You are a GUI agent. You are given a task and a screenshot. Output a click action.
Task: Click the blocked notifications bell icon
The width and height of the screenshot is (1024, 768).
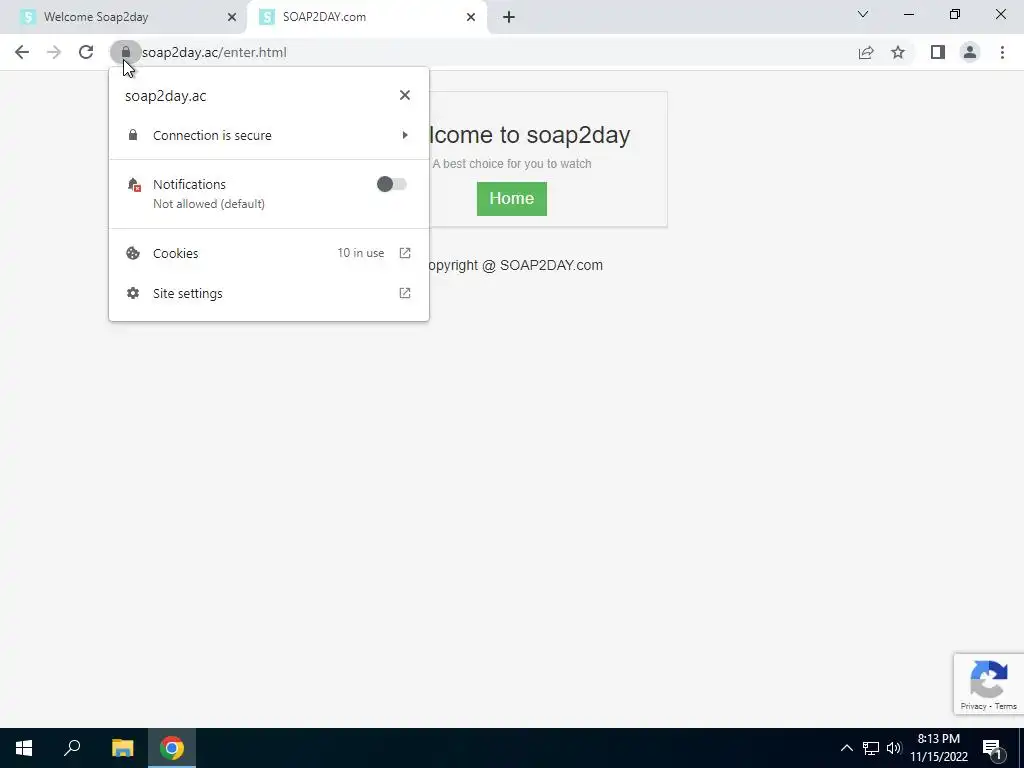tap(134, 185)
